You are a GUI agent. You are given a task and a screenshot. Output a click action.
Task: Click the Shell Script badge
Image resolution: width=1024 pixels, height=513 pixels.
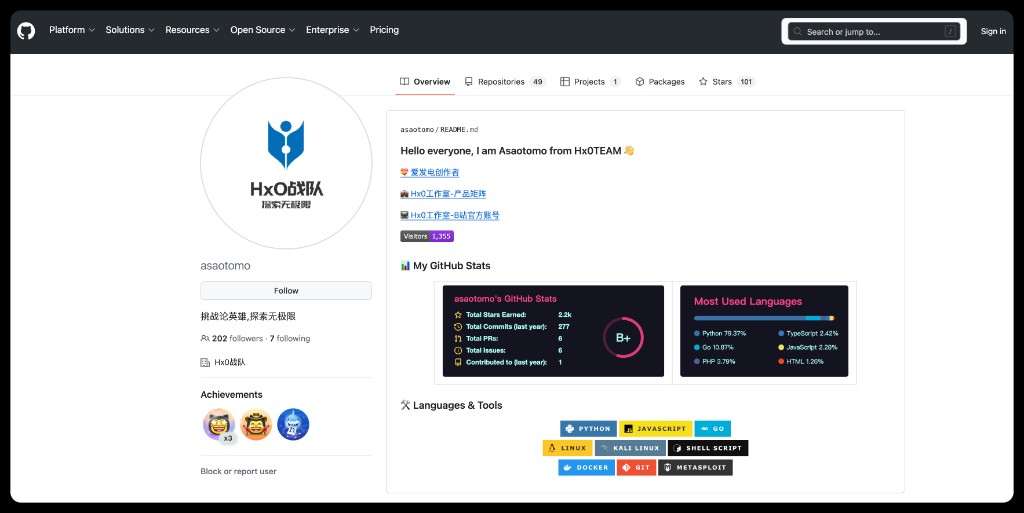point(708,448)
